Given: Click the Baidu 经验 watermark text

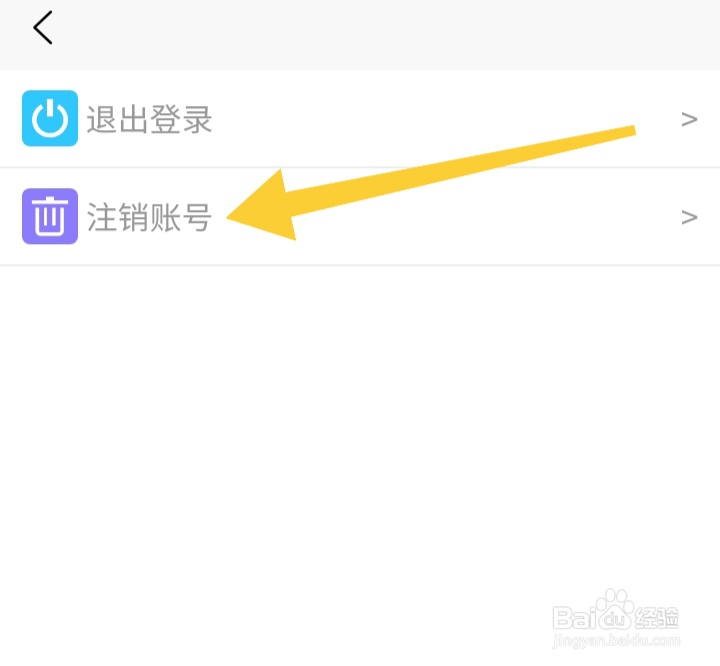Looking at the screenshot, I should pyautogui.click(x=657, y=618).
